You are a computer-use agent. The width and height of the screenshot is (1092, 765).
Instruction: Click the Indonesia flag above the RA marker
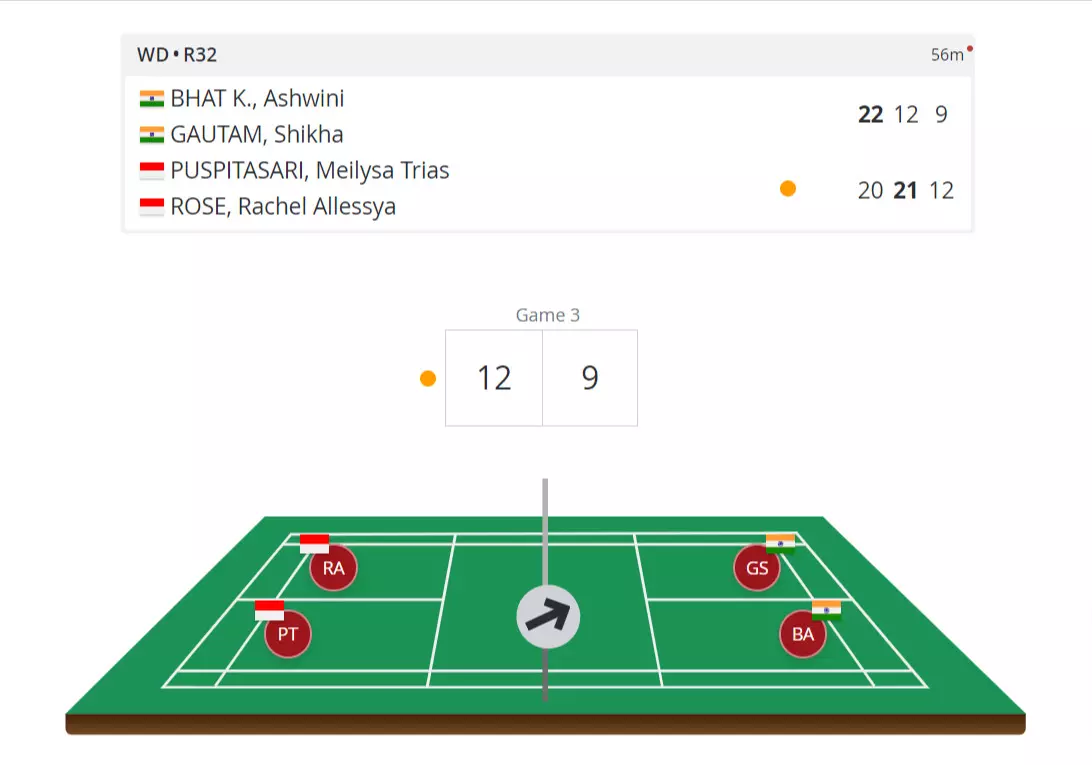314,544
